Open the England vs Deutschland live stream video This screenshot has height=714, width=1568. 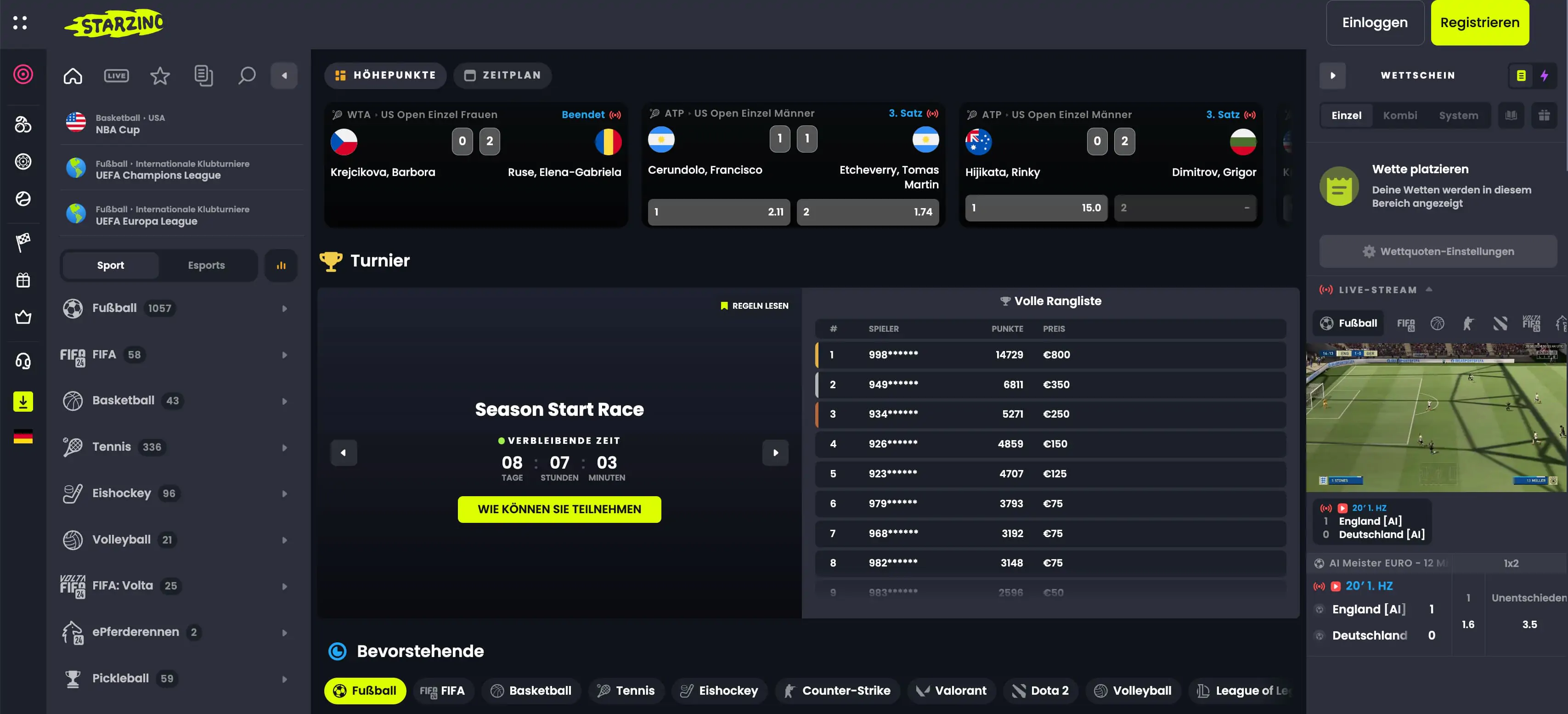1437,417
